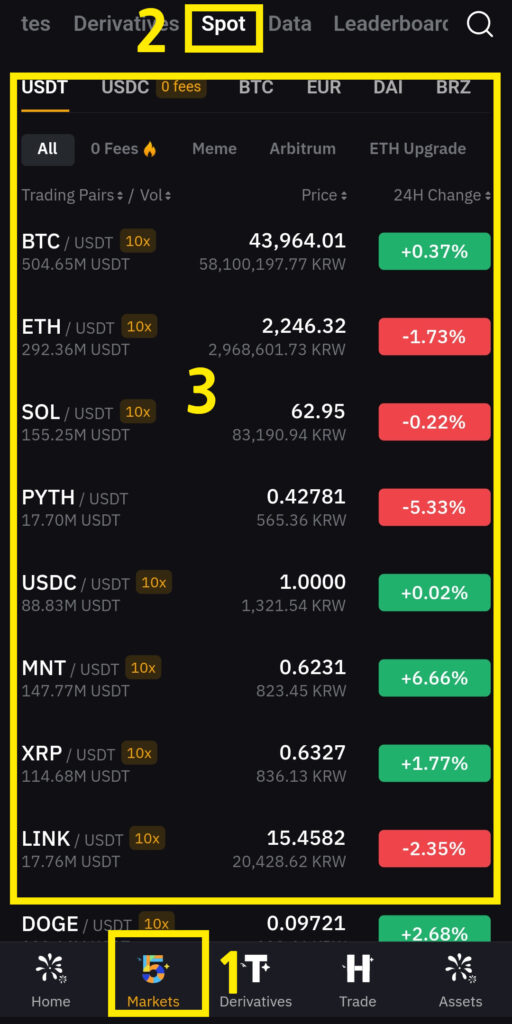Switch to the Spot tab
Screen dimensions: 512x1024
point(224,24)
